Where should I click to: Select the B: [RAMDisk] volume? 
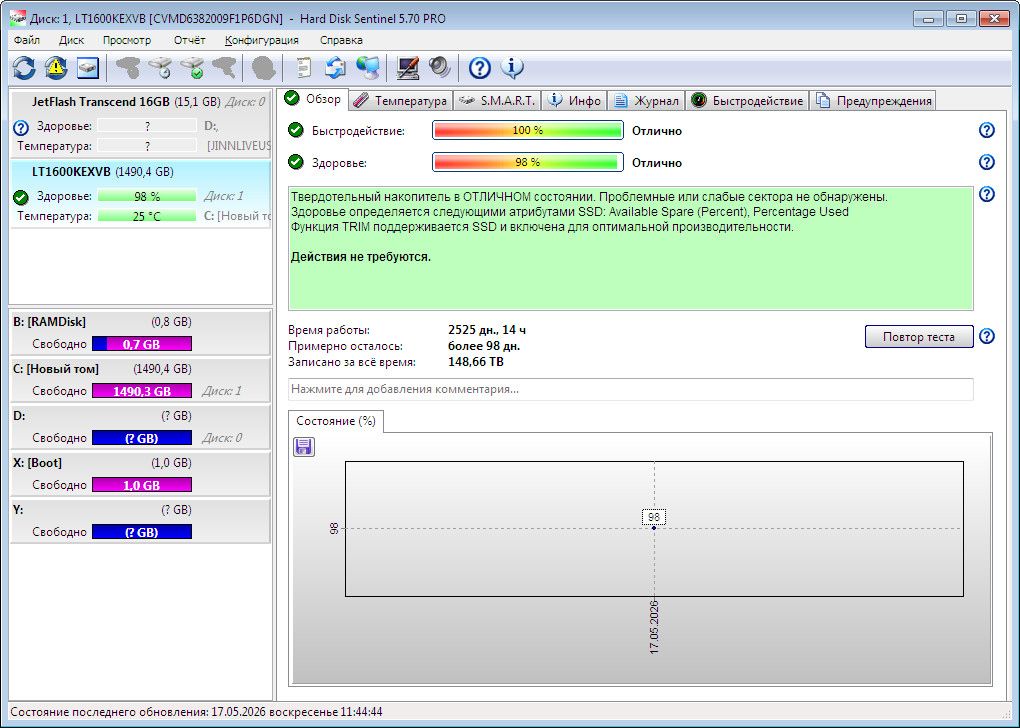(x=141, y=332)
